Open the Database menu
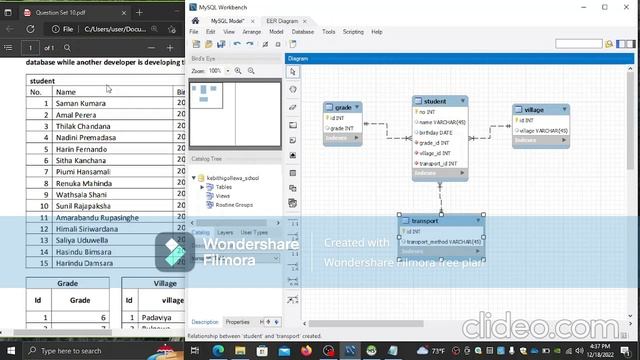Viewport: 640px width, 360px height. coord(303,32)
